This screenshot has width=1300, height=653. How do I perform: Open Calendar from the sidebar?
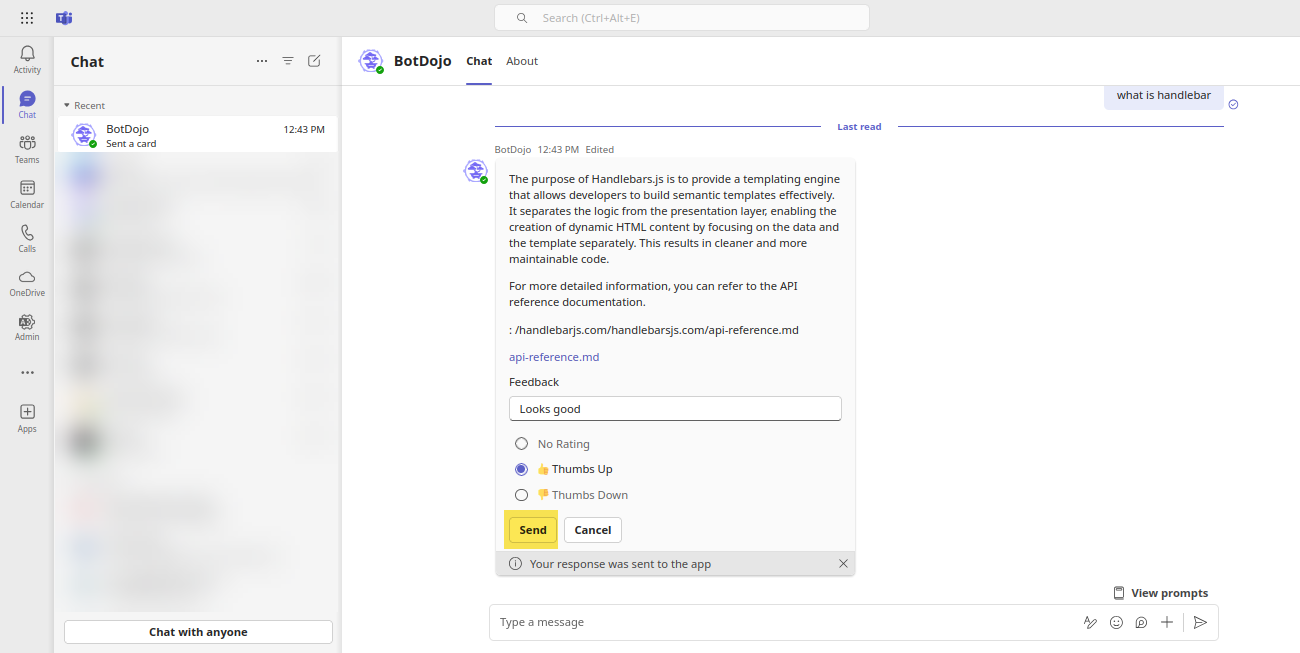(27, 194)
